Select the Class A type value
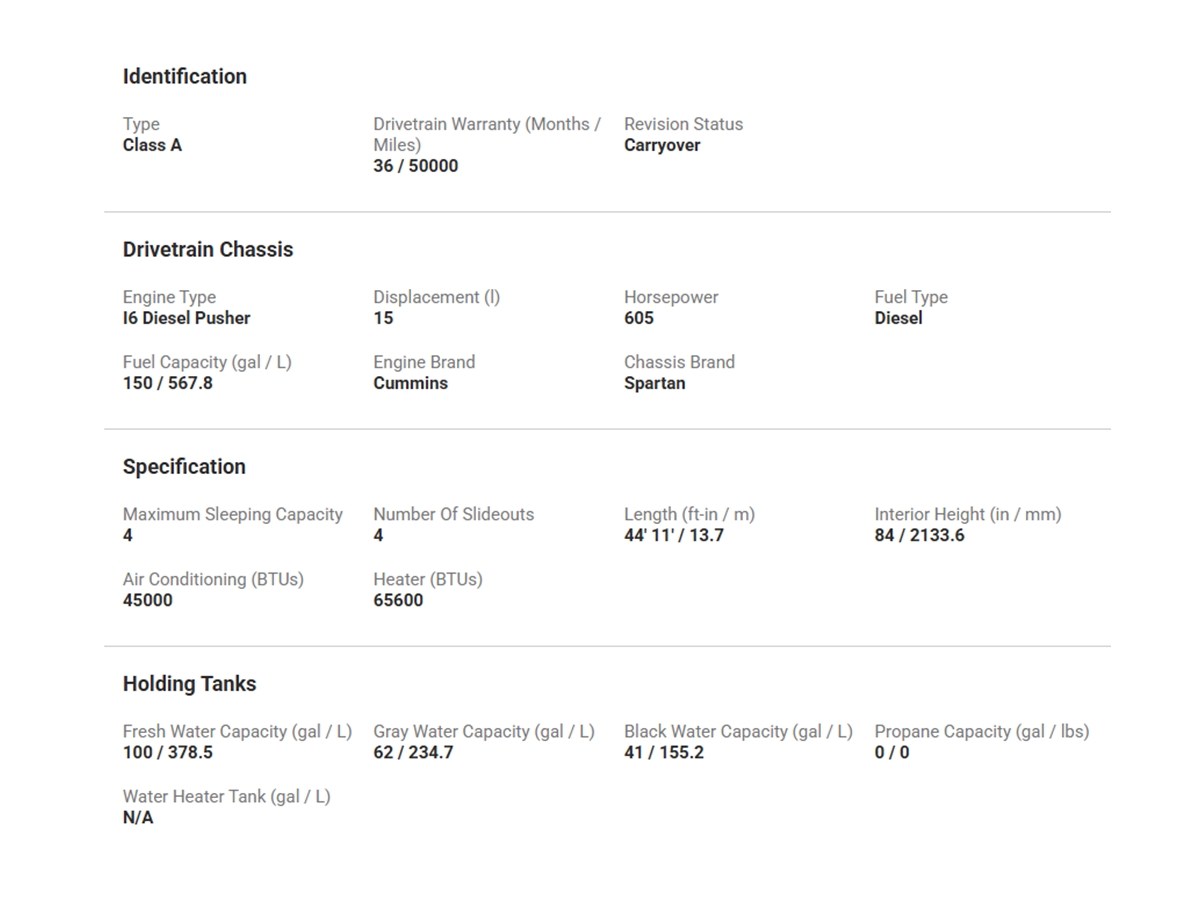The height and width of the screenshot is (900, 1200). pyautogui.click(x=152, y=146)
